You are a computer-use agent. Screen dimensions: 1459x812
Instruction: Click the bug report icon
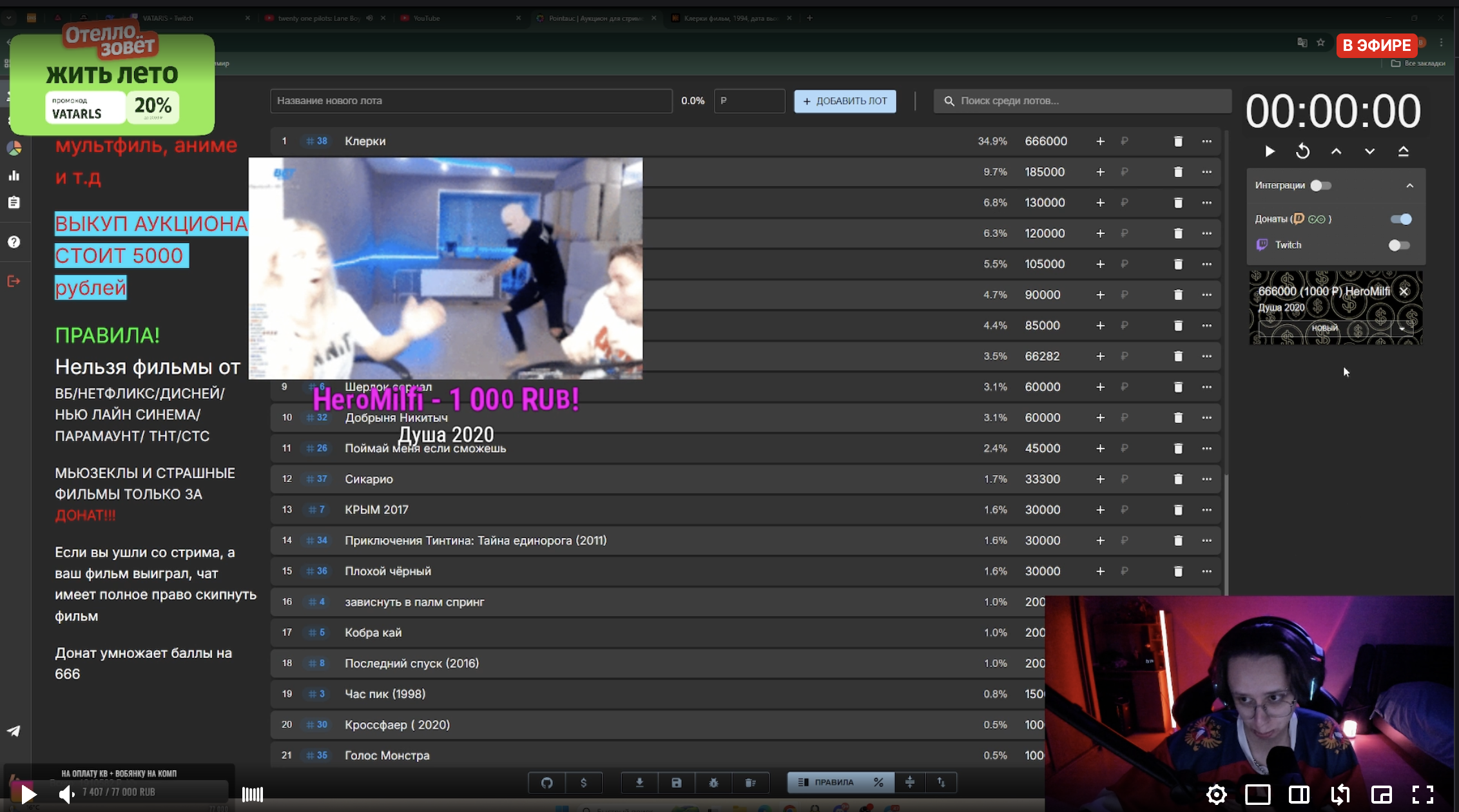(x=713, y=782)
